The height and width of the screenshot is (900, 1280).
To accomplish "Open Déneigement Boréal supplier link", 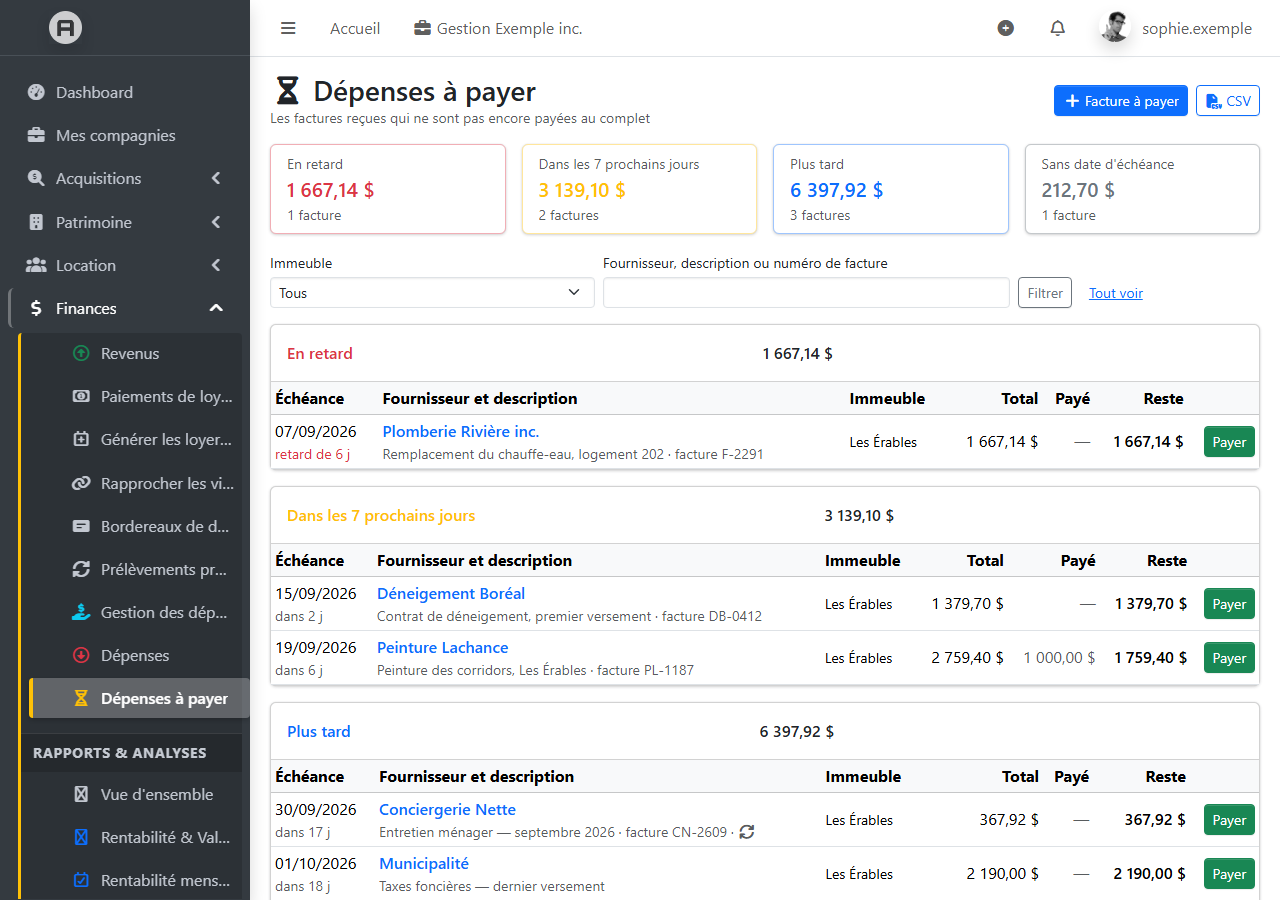I will click(451, 594).
